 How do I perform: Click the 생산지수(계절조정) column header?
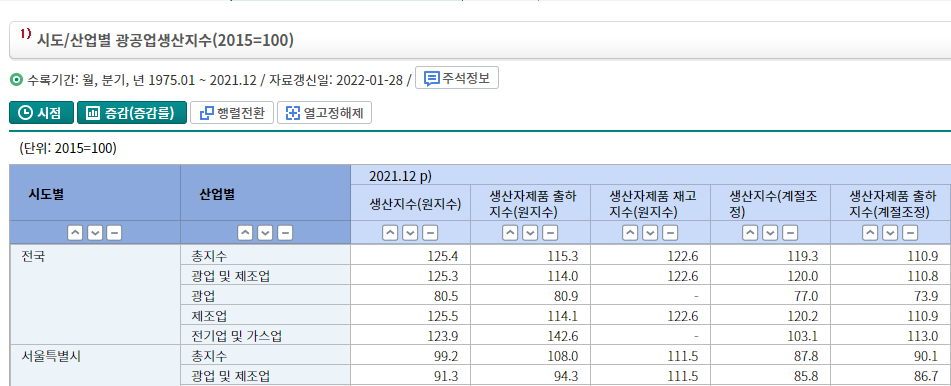coord(771,204)
